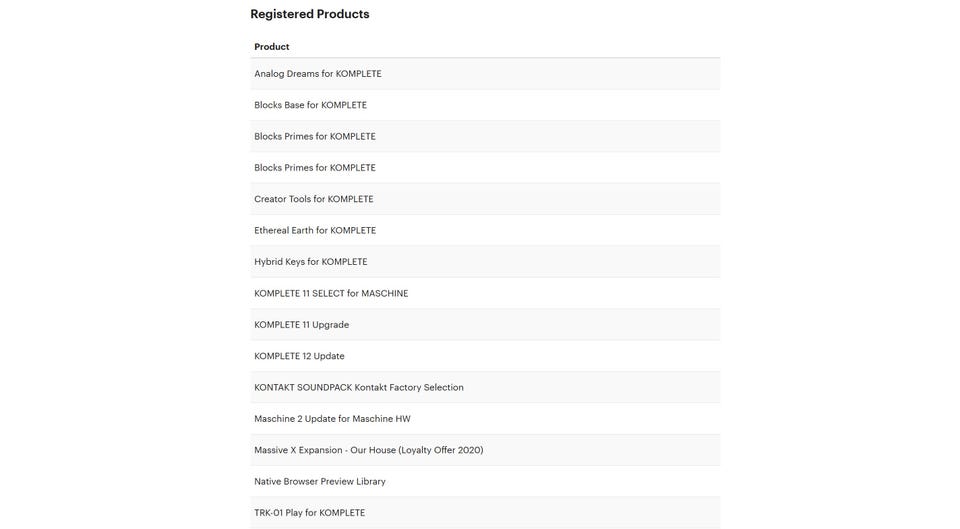Click KOMPLETE 12 Update entry
Screen dimensions: 960x529
coord(485,356)
